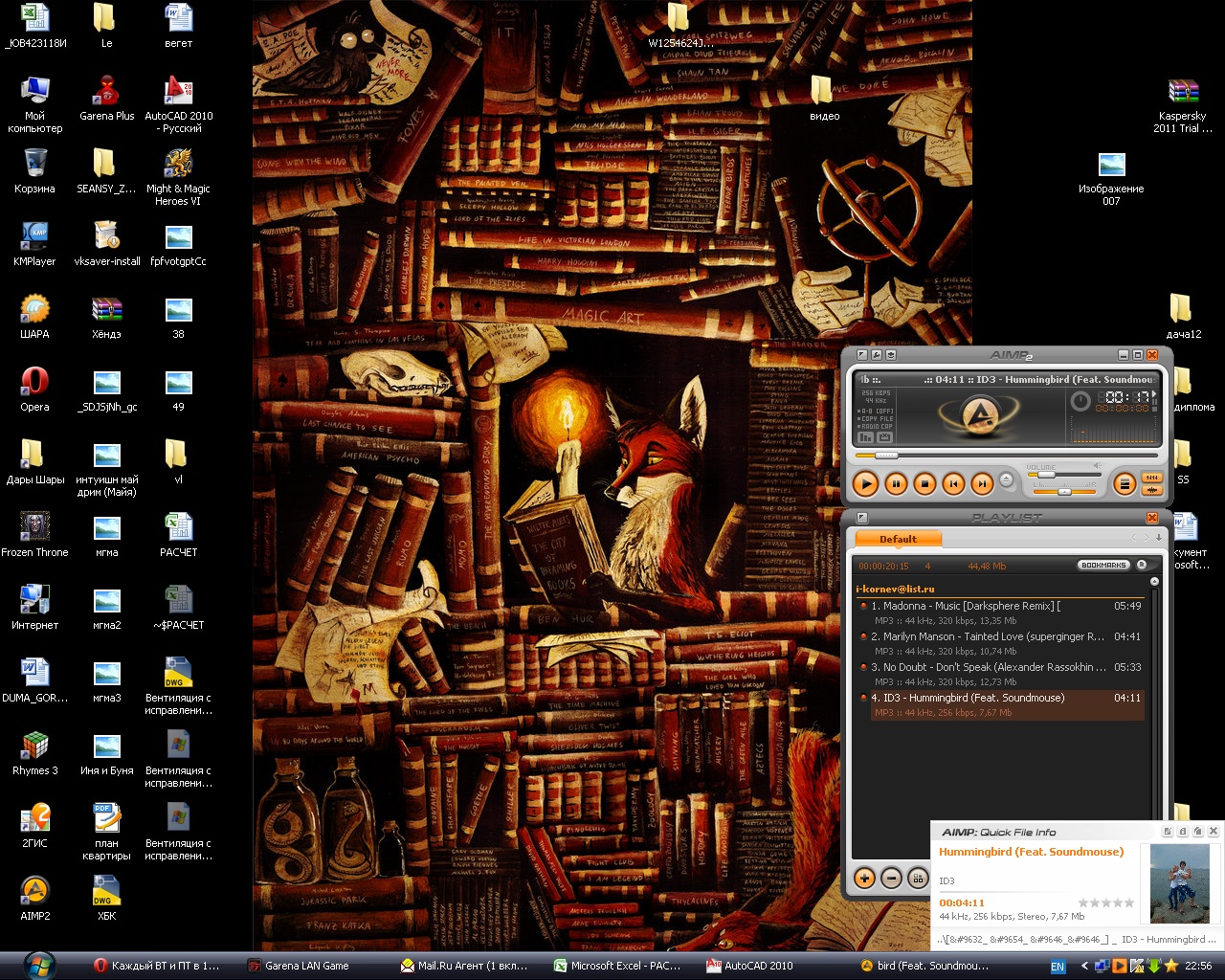Screen dimensions: 1225x980
Task: Select Madonna - Music track in playlist
Action: coord(1001,612)
